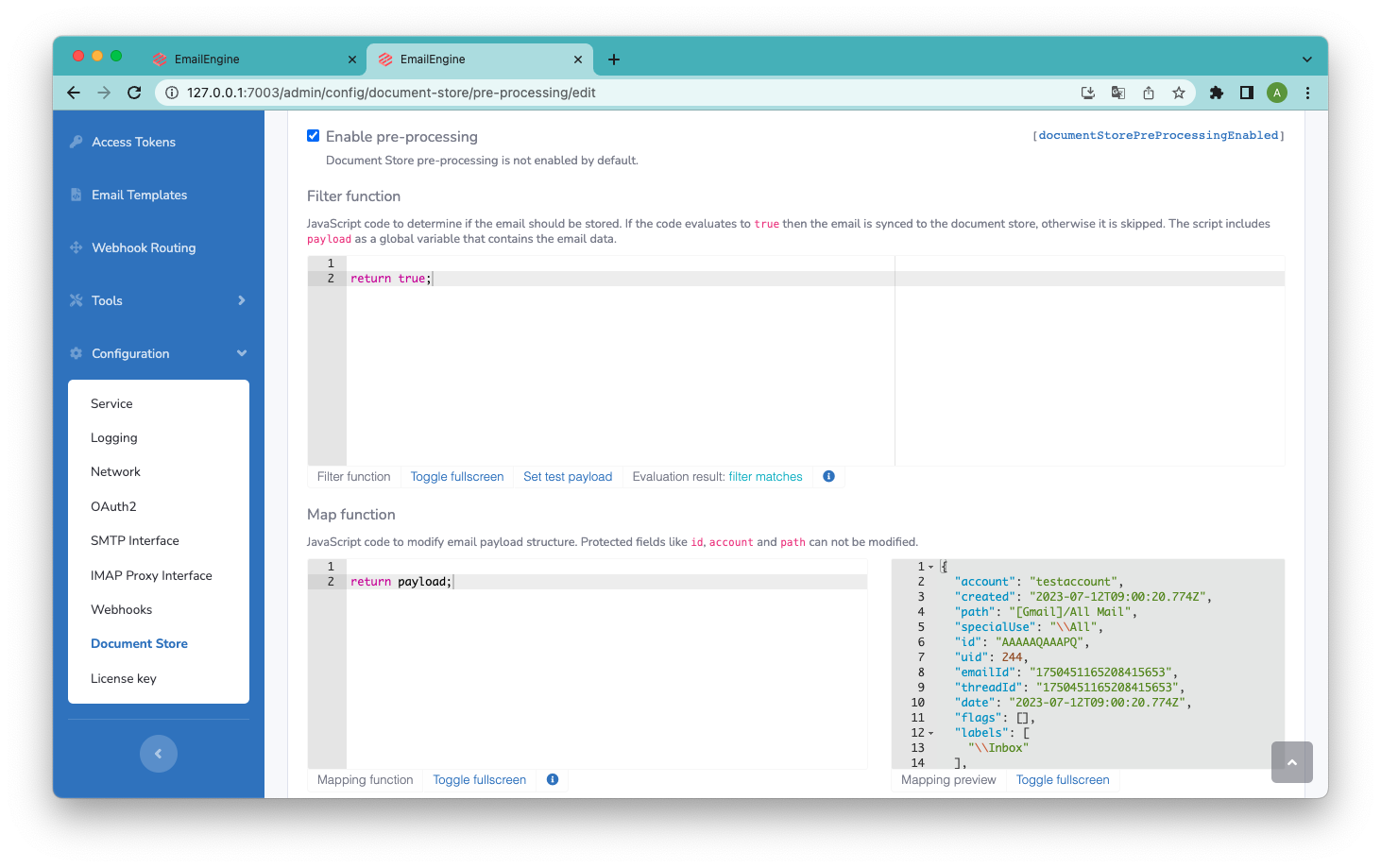Open Webhooks configuration page
1381x868 pixels.
121,610
